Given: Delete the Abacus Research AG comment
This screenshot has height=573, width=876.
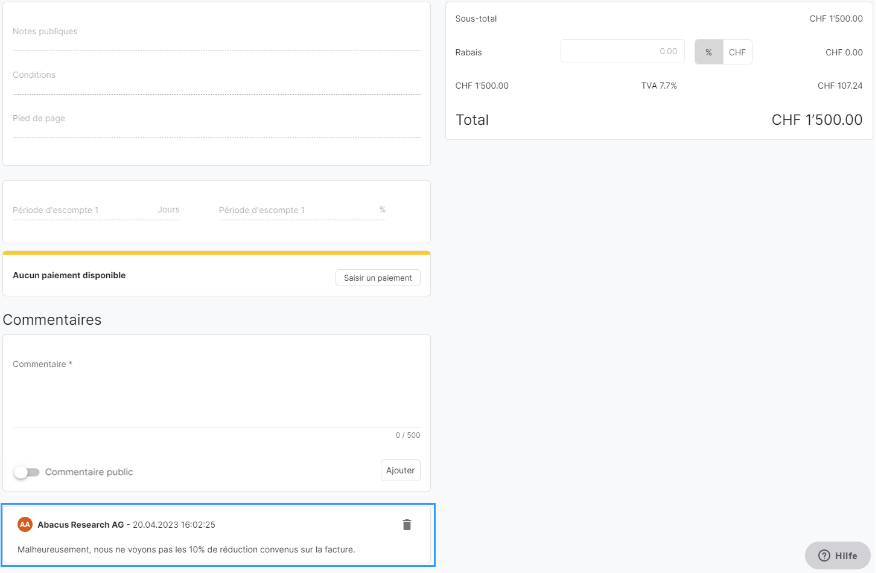Looking at the screenshot, I should [407, 524].
